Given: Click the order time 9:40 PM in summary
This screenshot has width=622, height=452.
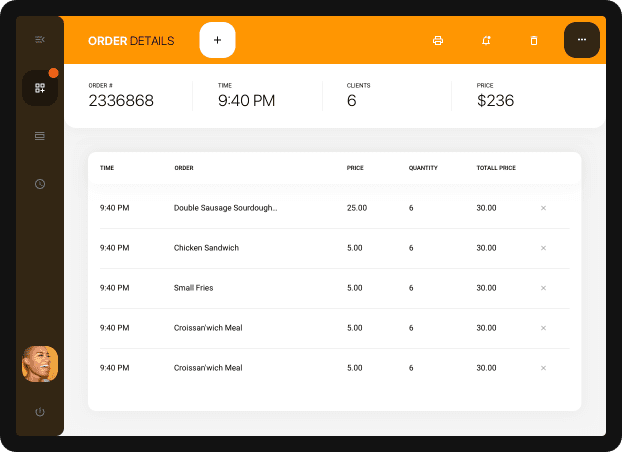Looking at the screenshot, I should pos(246,100).
